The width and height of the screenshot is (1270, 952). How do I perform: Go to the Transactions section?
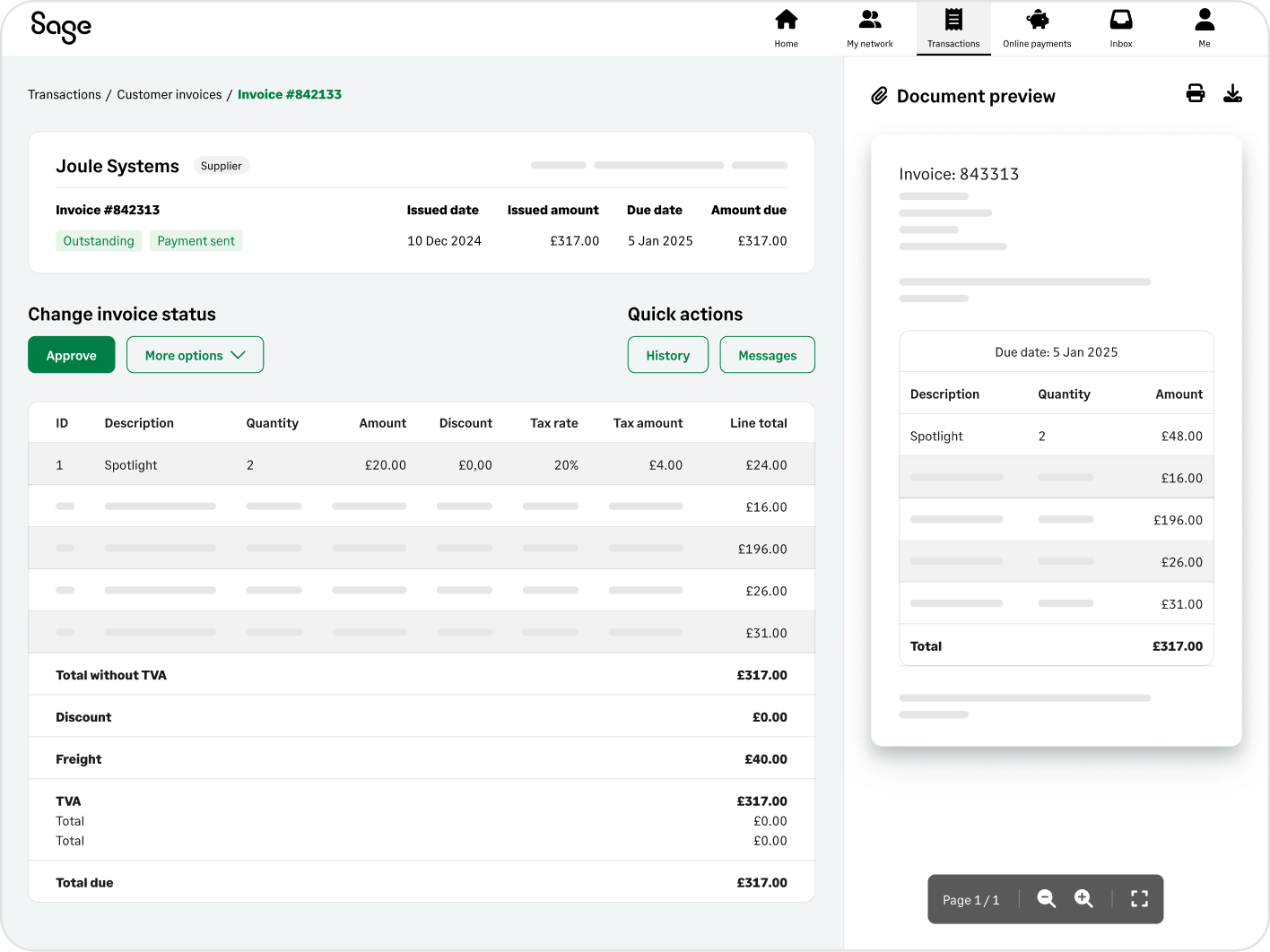pyautogui.click(x=952, y=27)
